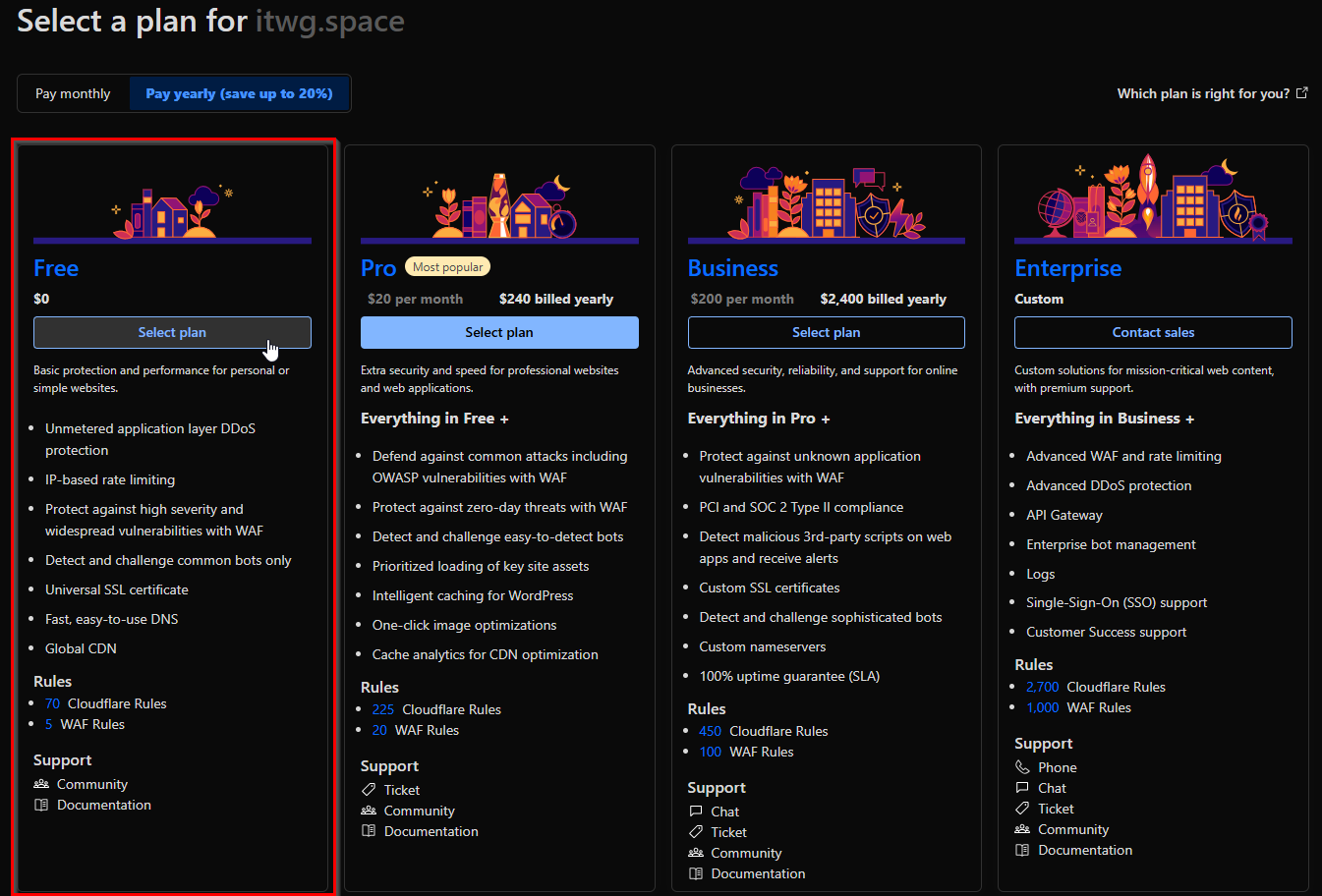The width and height of the screenshot is (1322, 896).
Task: Click 'Universal SSL certificate' feature
Action: (x=117, y=589)
